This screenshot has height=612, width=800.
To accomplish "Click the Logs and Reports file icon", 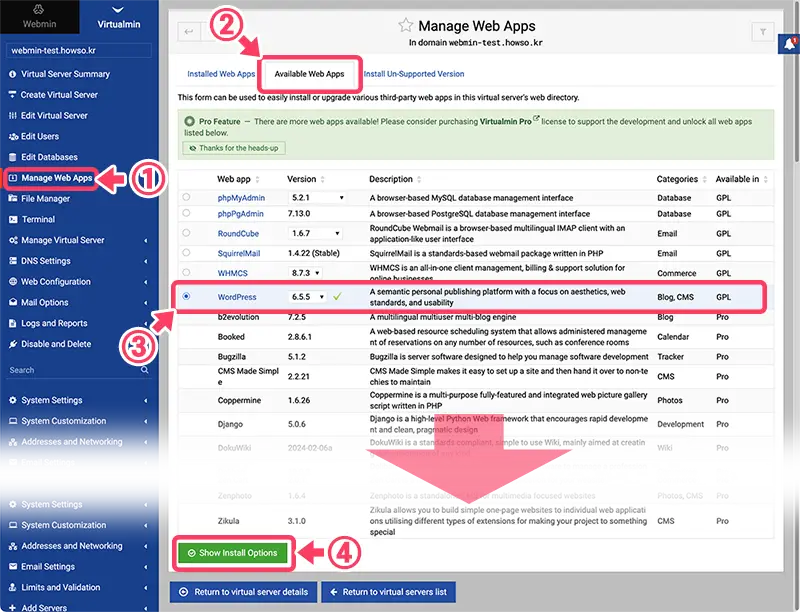I will pyautogui.click(x=13, y=323).
